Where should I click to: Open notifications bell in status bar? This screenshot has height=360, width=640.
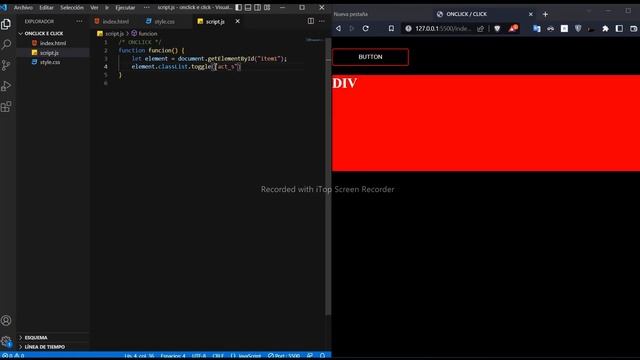click(322, 356)
